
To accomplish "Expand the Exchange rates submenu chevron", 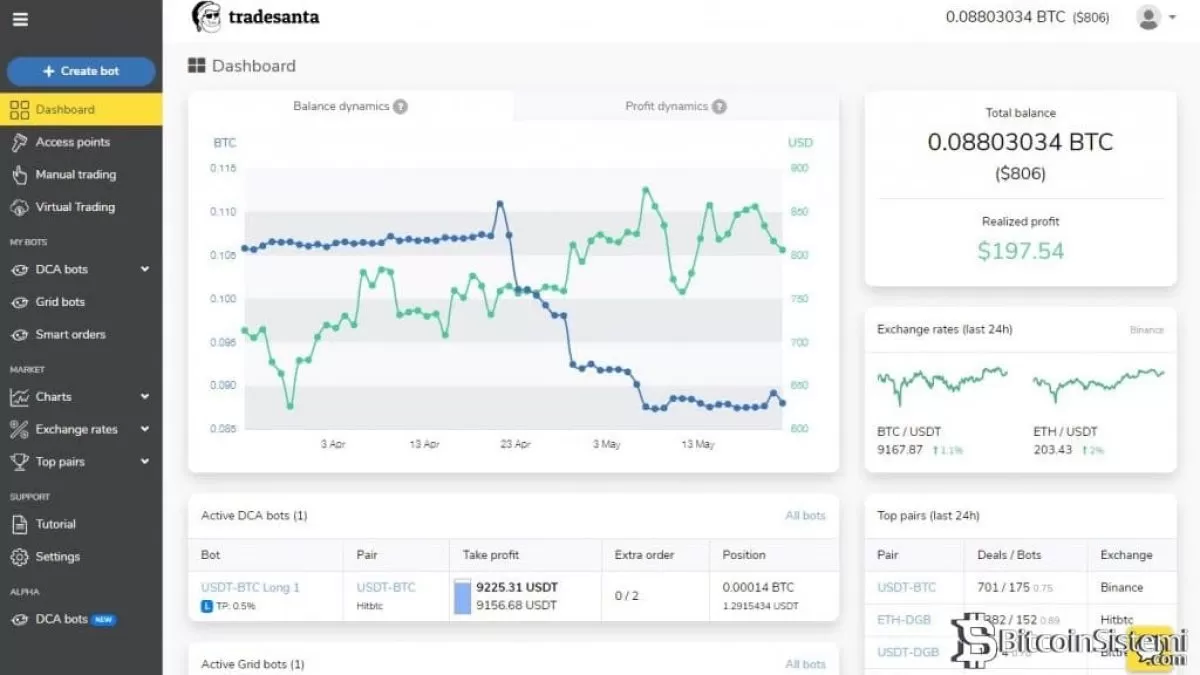I will pyautogui.click(x=145, y=430).
